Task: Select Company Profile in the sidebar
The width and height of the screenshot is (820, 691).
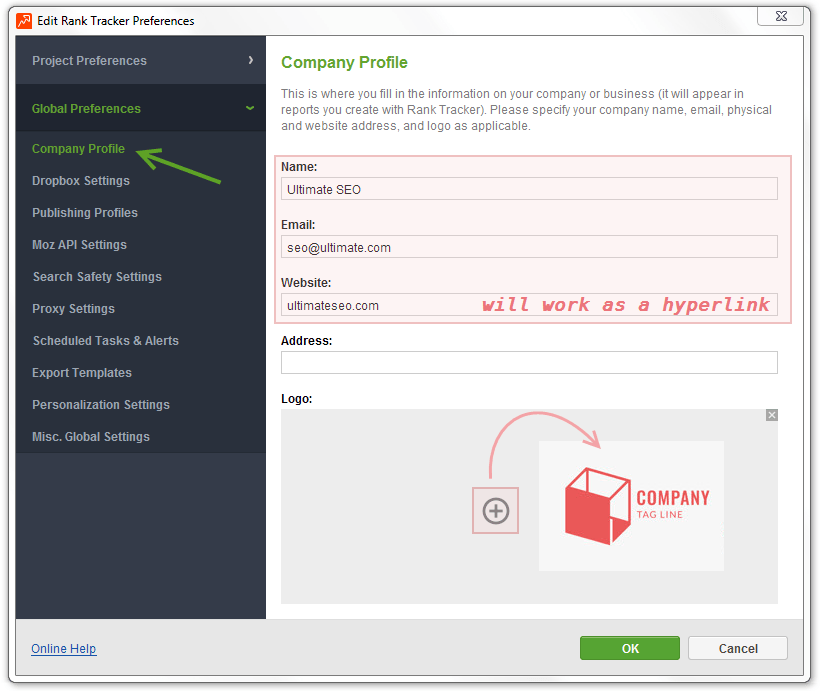Action: point(78,148)
